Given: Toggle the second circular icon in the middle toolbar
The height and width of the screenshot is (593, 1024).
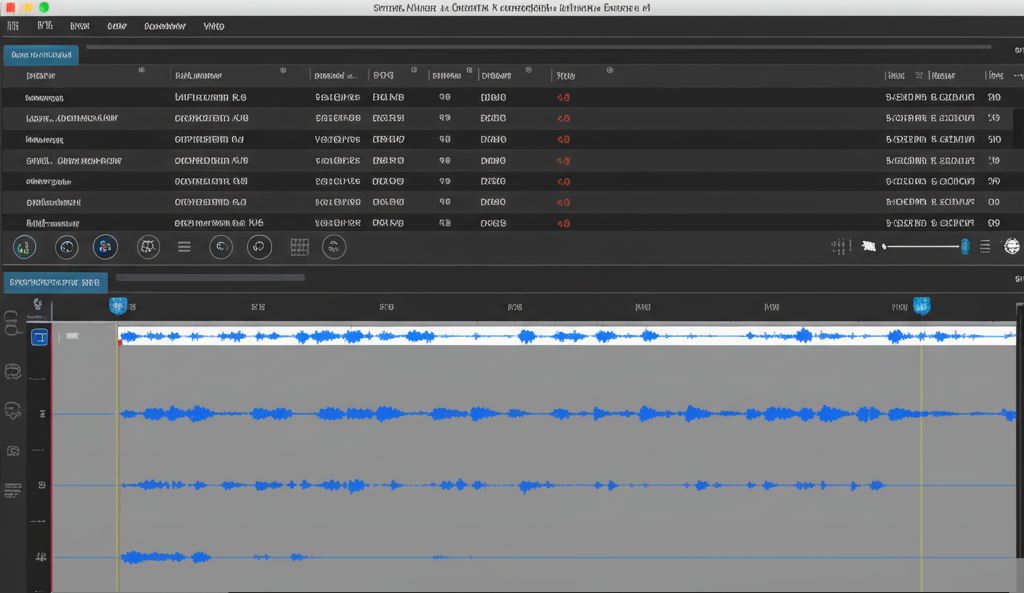Looking at the screenshot, I should (66, 246).
